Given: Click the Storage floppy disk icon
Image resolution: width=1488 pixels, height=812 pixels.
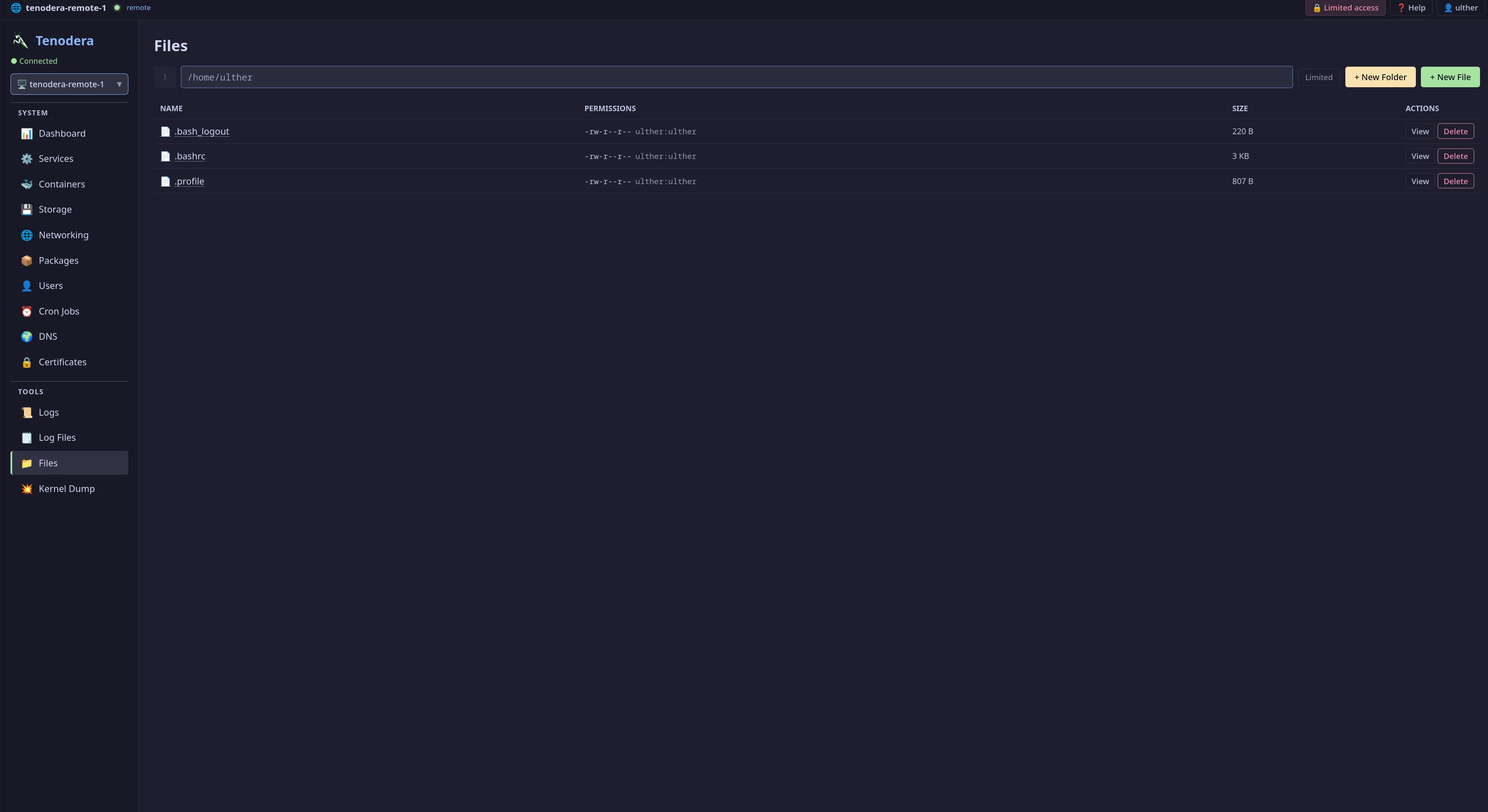Looking at the screenshot, I should click(26, 210).
